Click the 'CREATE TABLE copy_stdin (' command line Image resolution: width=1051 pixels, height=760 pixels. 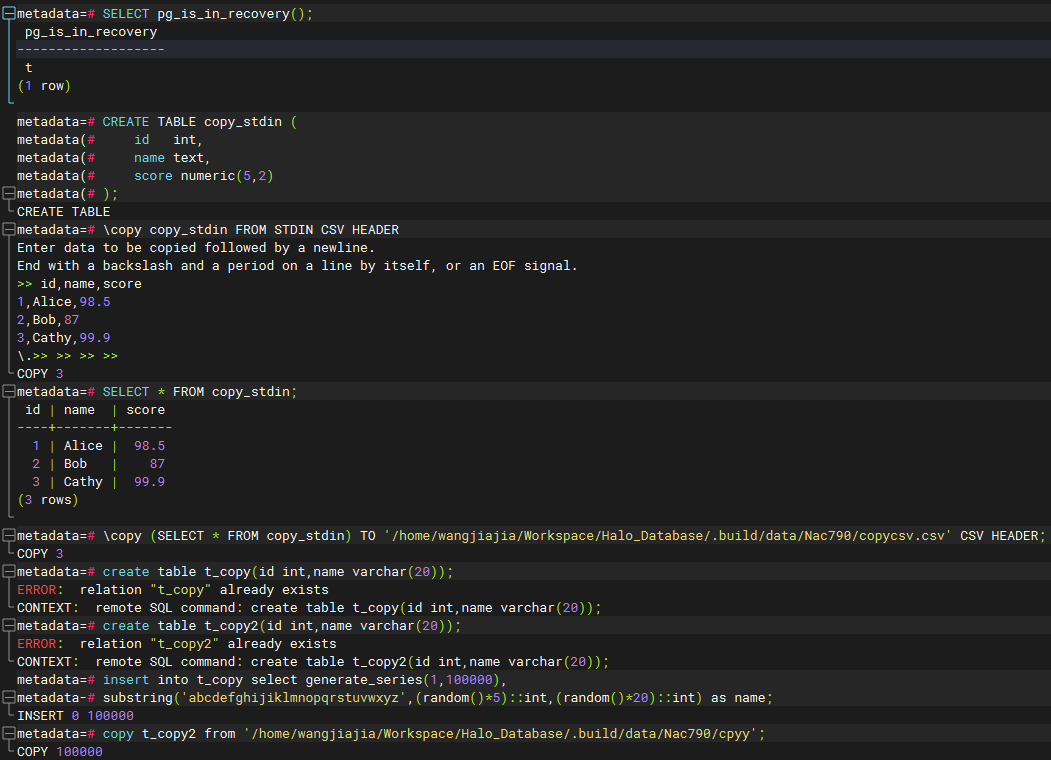pyautogui.click(x=157, y=122)
